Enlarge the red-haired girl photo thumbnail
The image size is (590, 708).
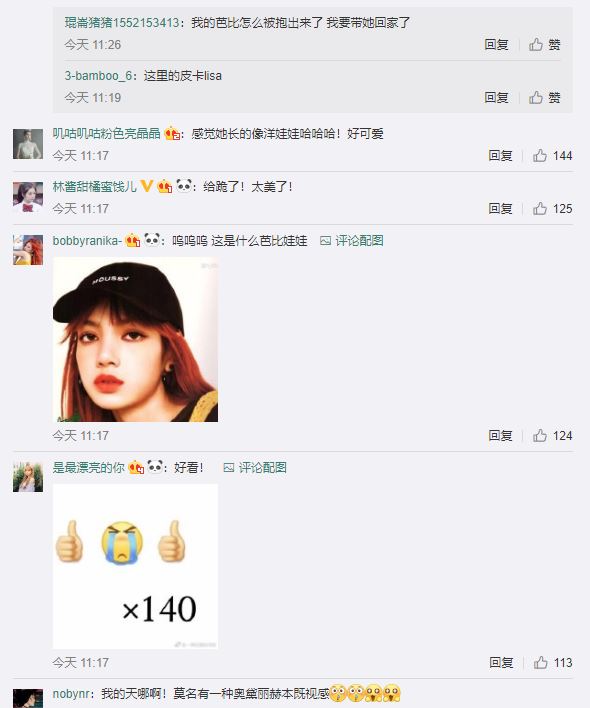(135, 340)
